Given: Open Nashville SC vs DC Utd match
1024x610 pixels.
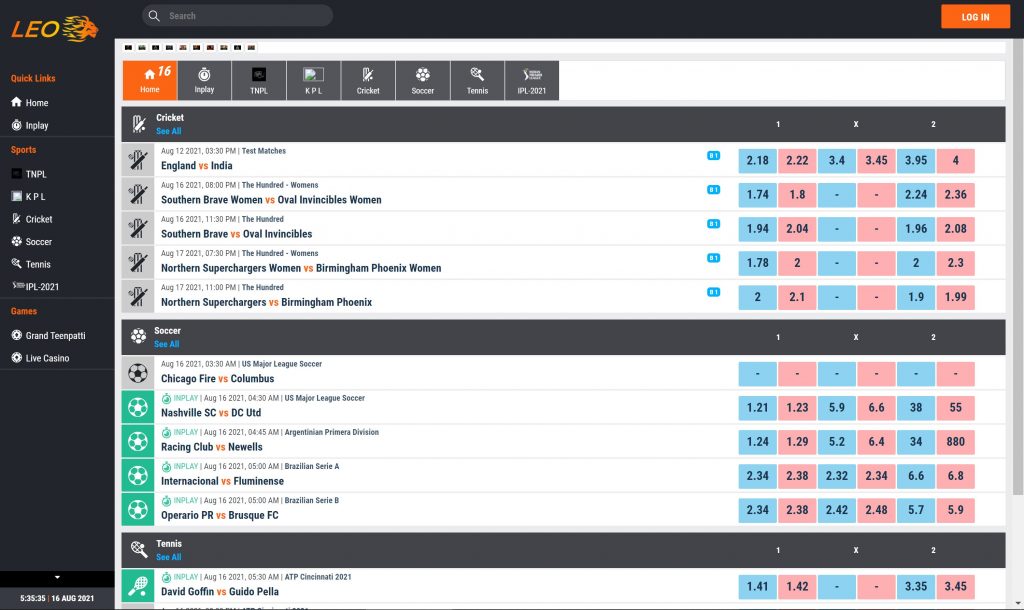Looking at the screenshot, I should coord(211,413).
